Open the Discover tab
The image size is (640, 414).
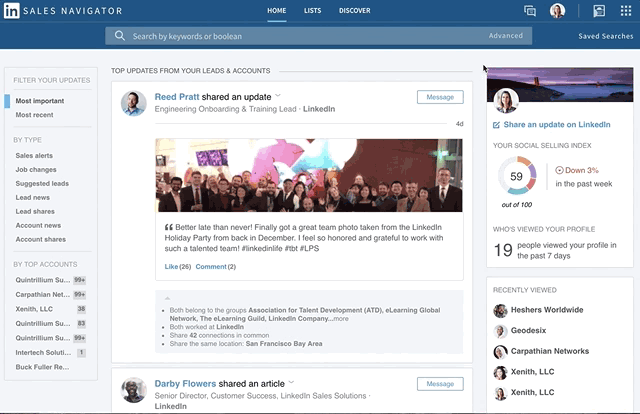coord(355,11)
